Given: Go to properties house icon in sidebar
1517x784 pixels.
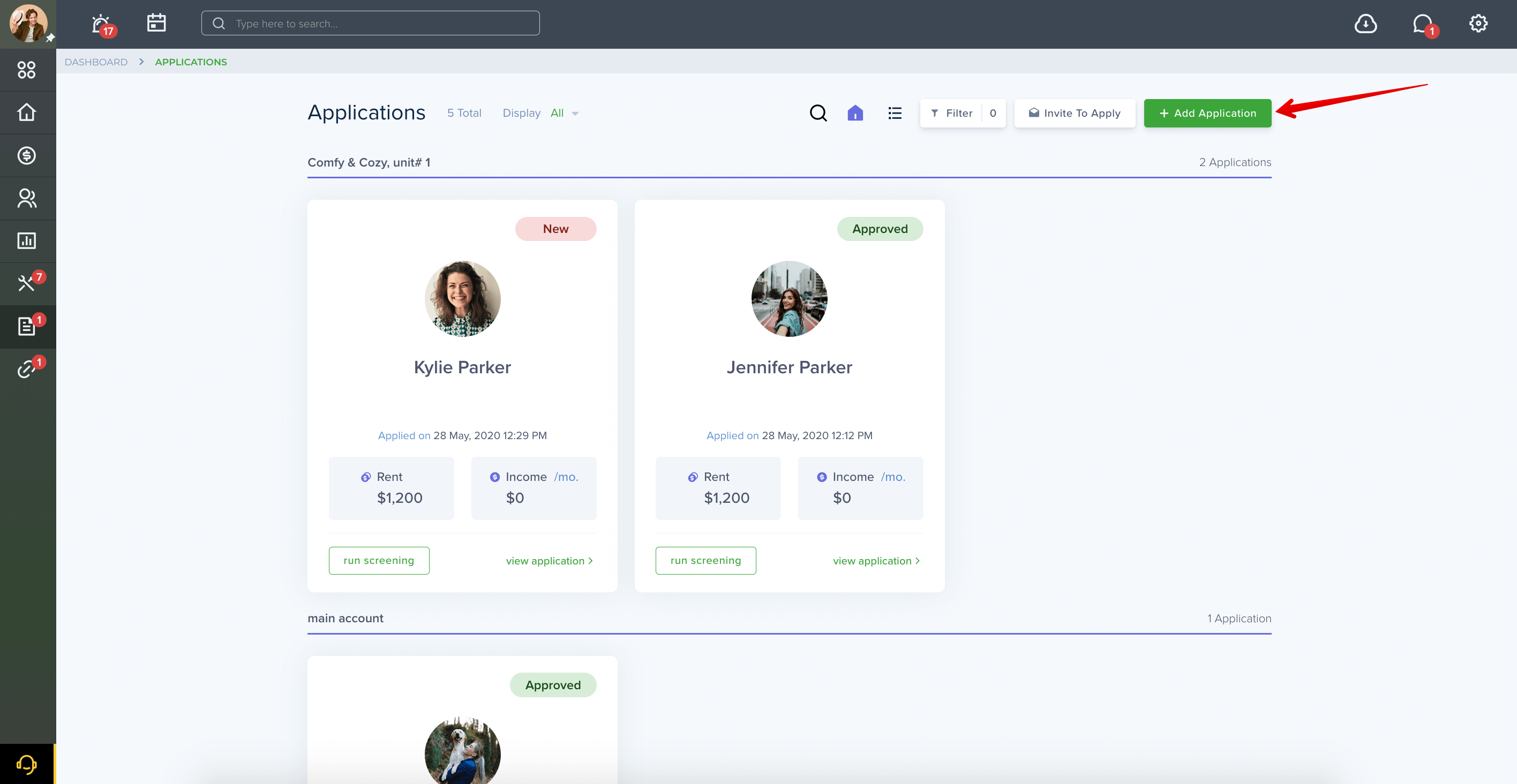Looking at the screenshot, I should click(26, 112).
